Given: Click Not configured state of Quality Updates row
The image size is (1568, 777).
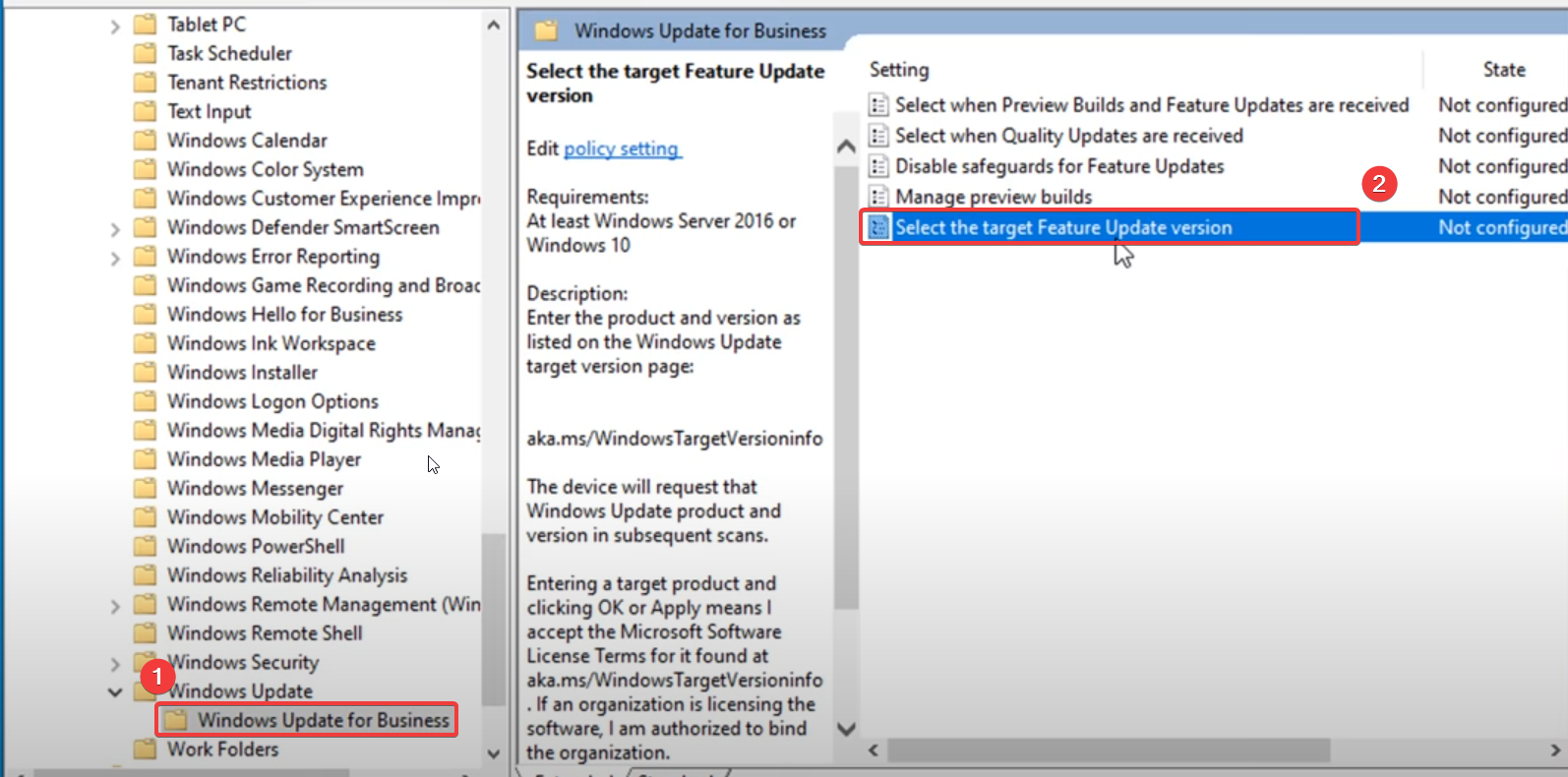Looking at the screenshot, I should (x=1502, y=135).
